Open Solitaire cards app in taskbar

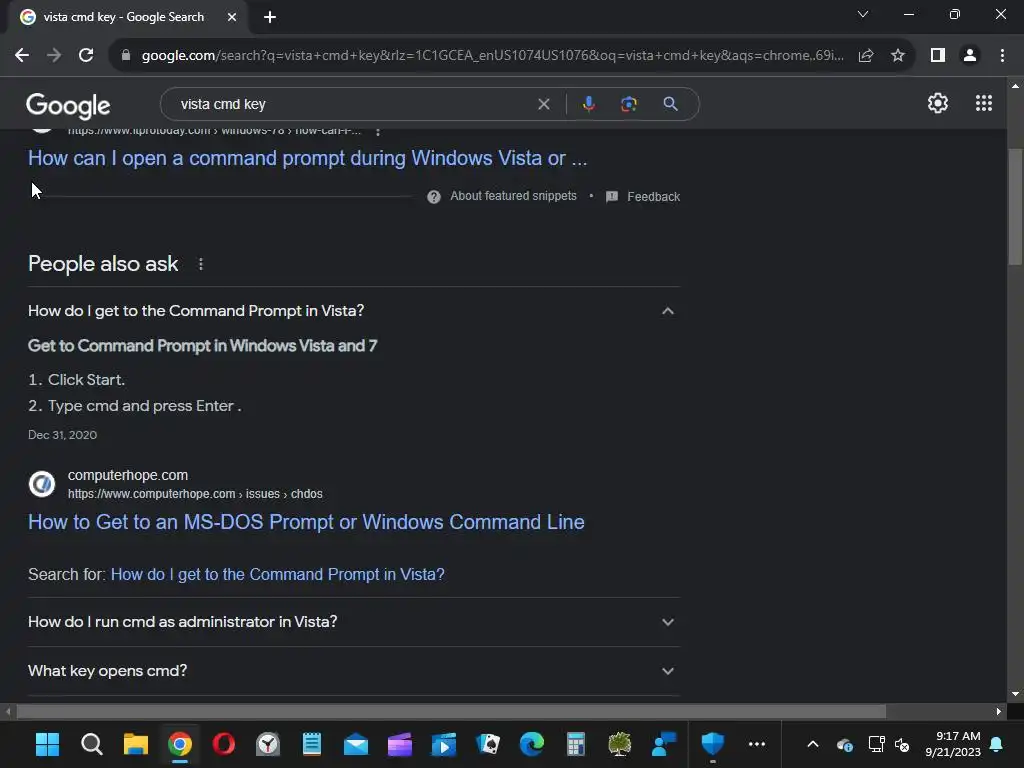(488, 744)
